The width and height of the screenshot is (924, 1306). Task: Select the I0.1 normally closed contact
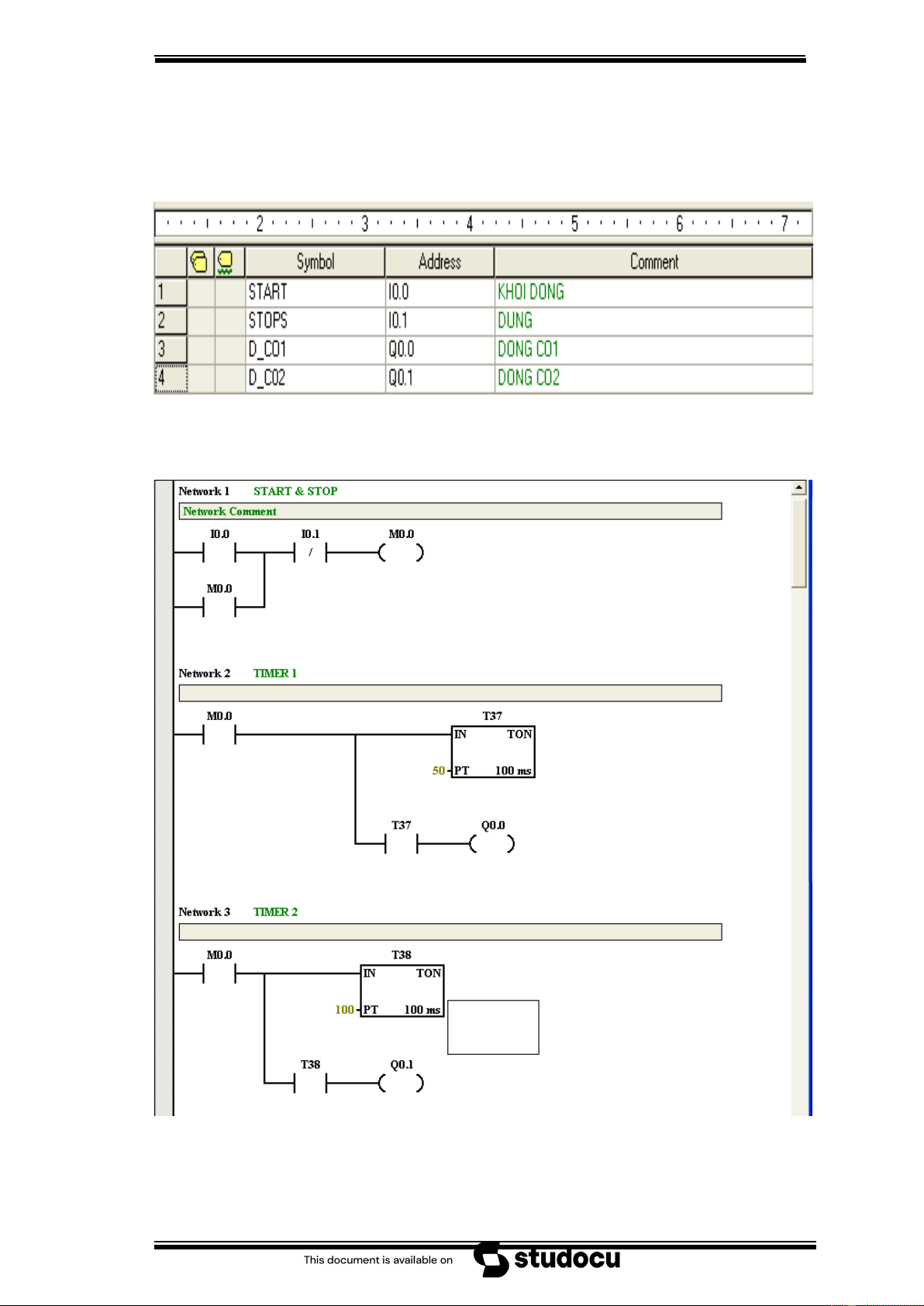[310, 553]
